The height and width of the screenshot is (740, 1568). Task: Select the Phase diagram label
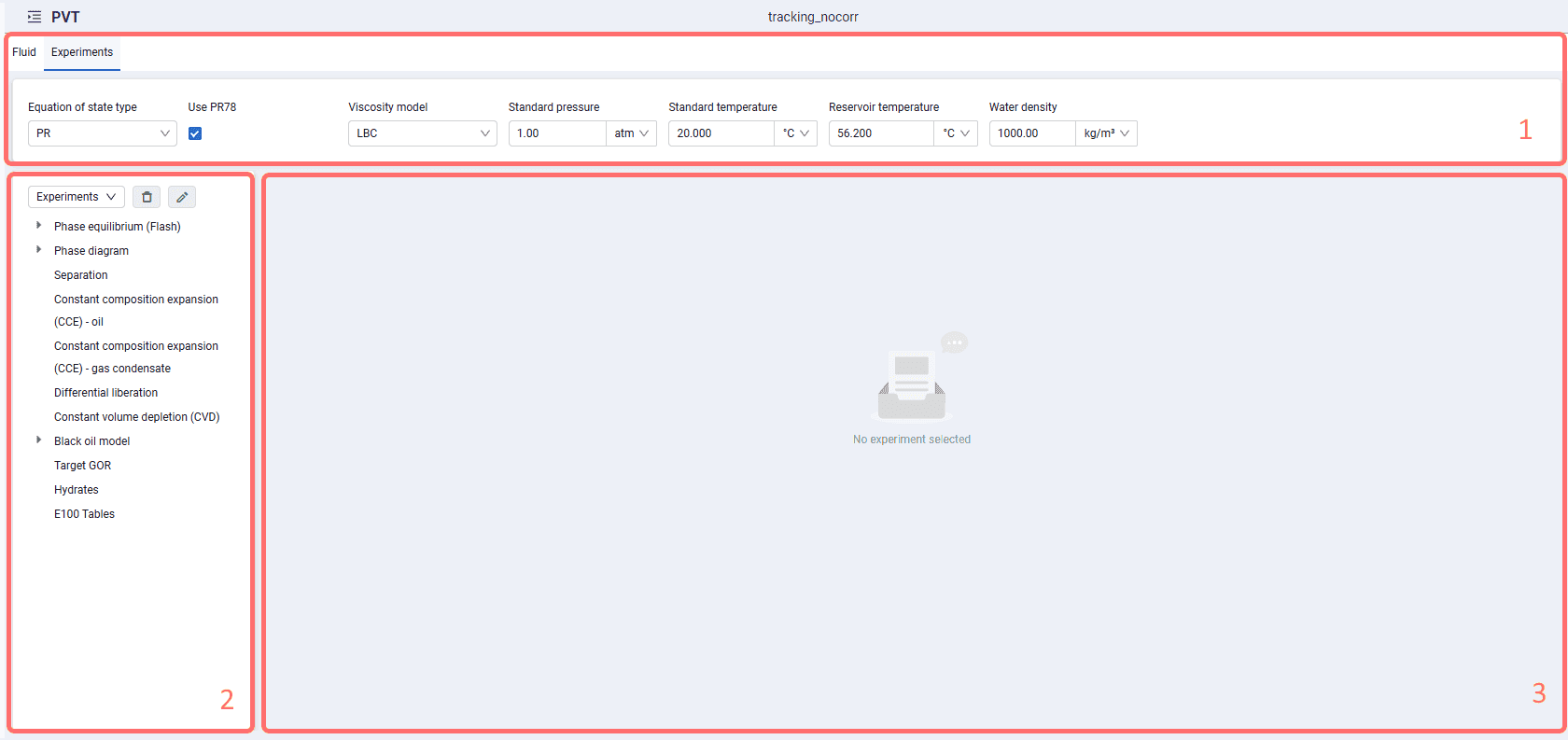point(91,251)
